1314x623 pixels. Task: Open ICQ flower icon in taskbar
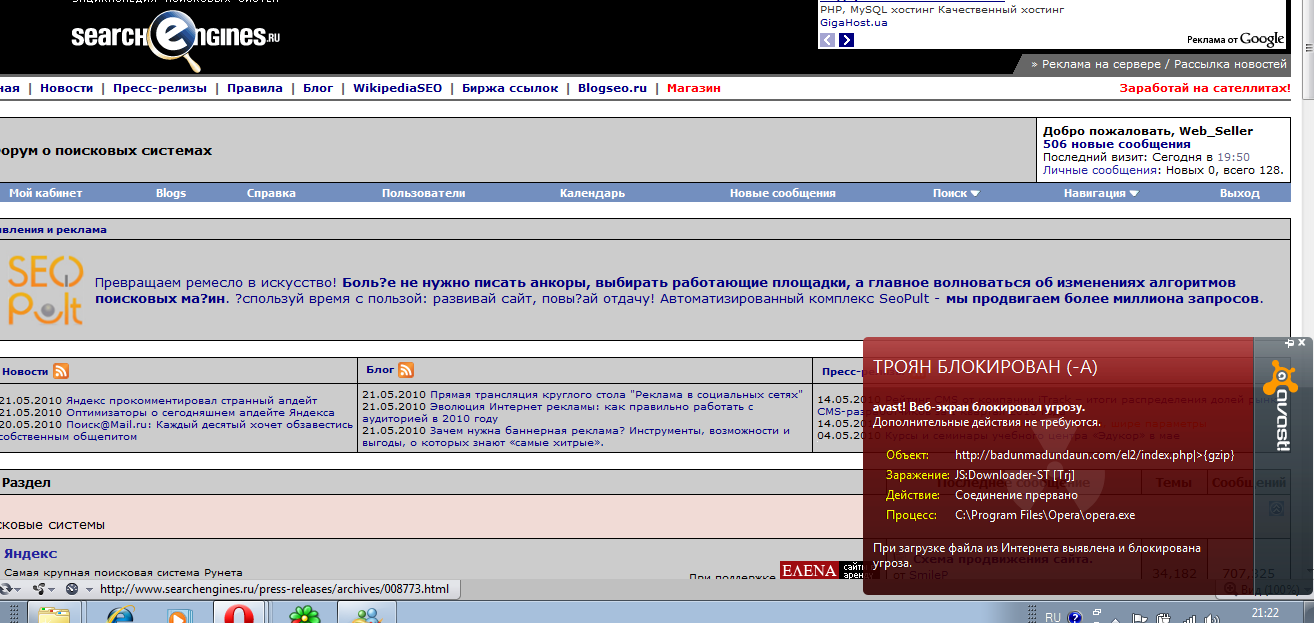tap(304, 615)
